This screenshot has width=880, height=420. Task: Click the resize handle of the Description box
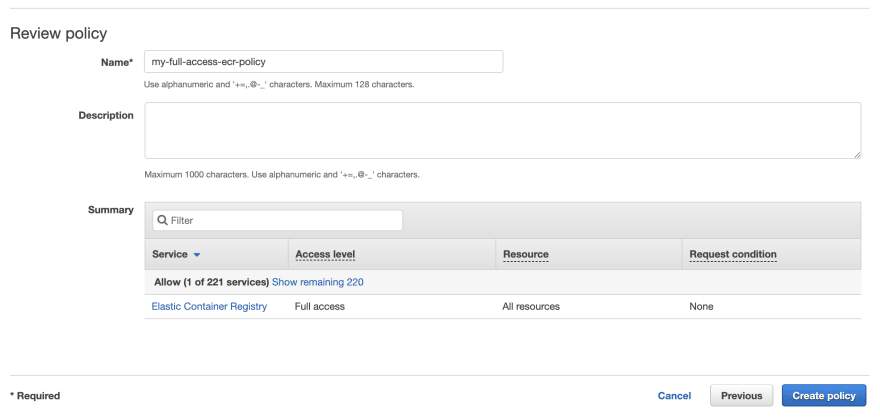click(858, 155)
